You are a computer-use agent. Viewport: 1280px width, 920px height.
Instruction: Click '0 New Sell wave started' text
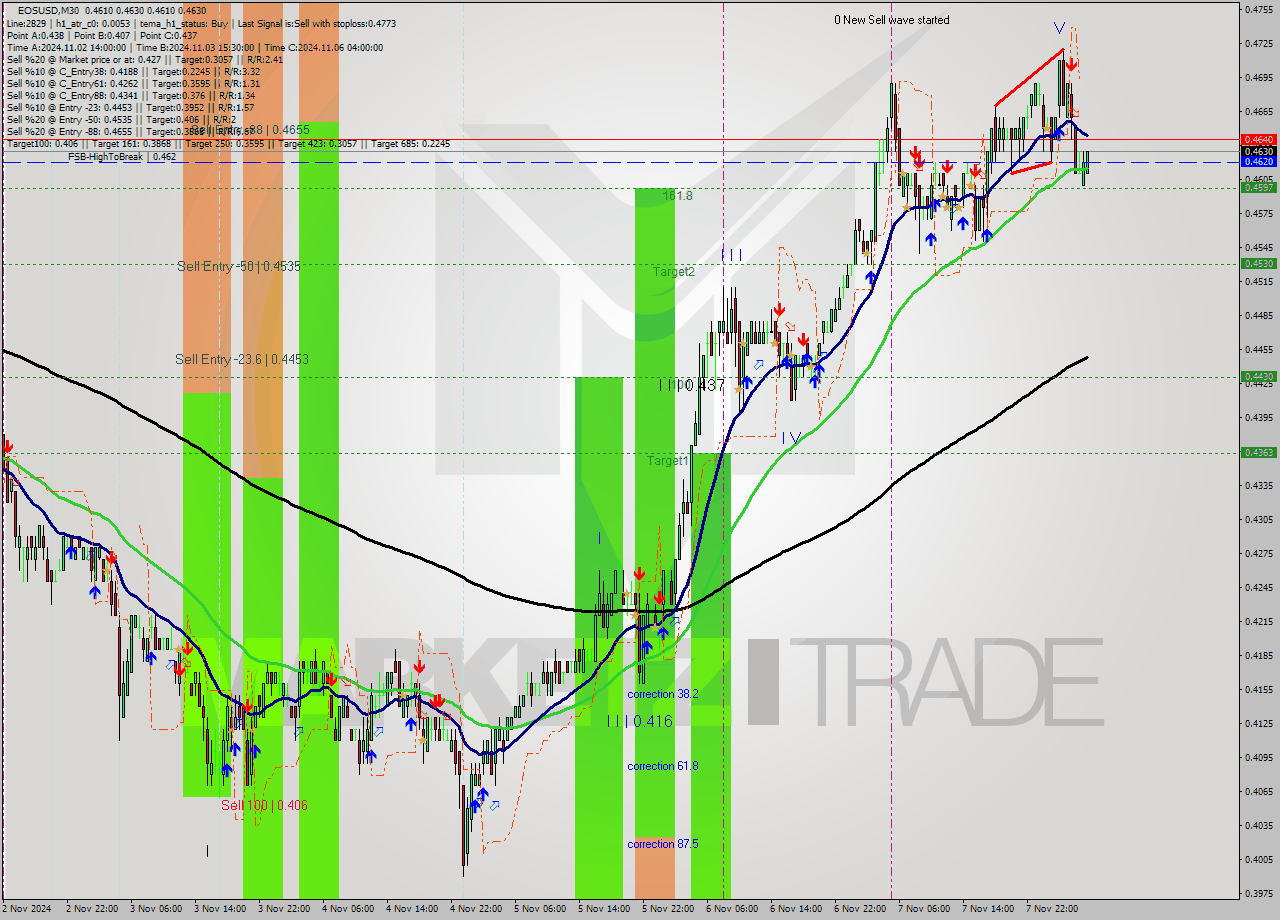tap(892, 20)
